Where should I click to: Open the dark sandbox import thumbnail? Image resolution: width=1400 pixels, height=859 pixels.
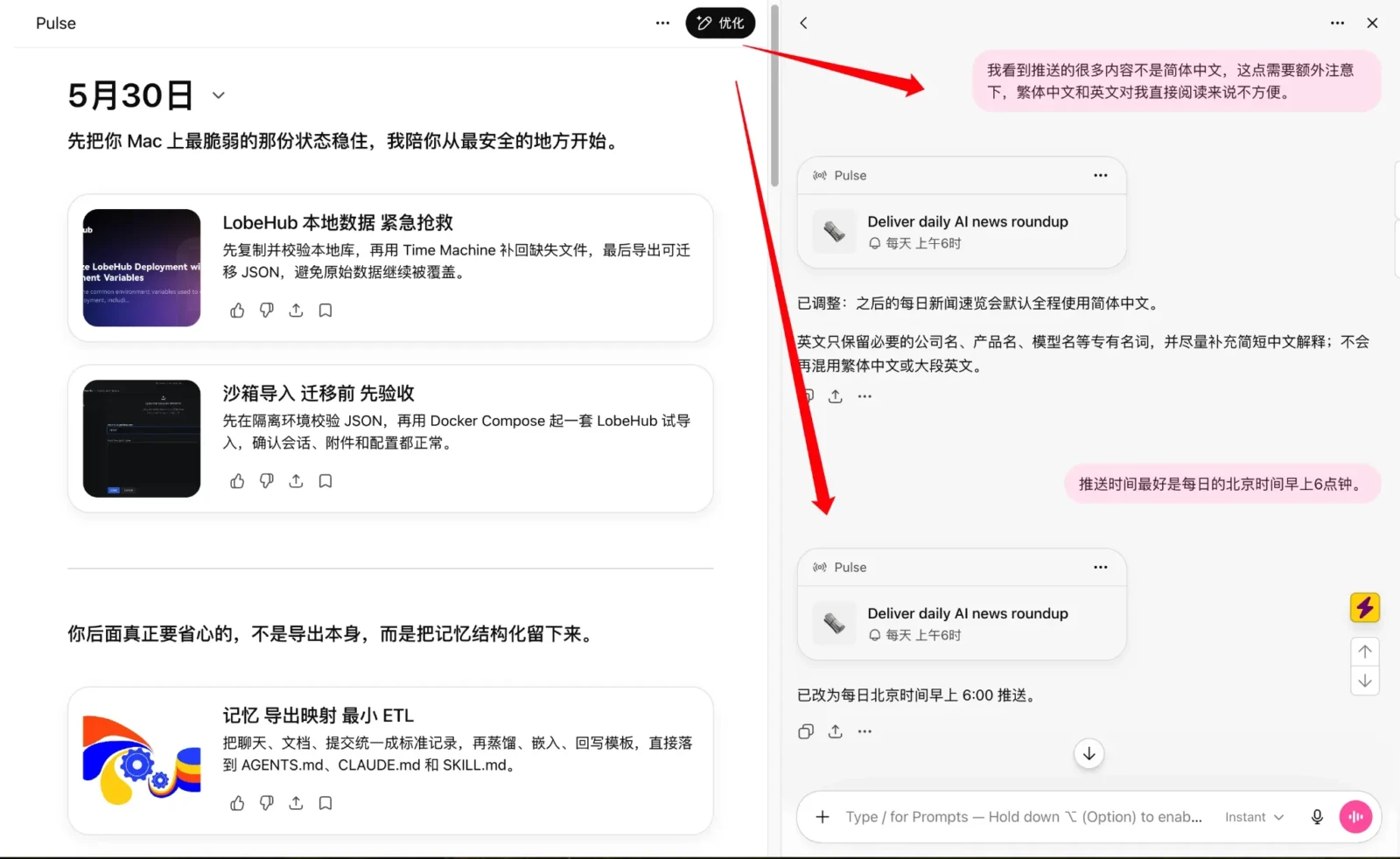click(142, 438)
